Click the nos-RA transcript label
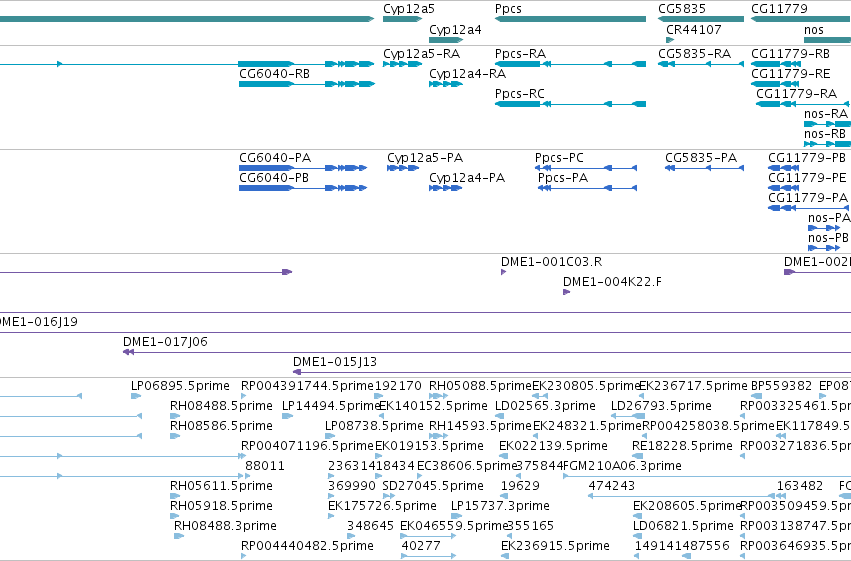Viewport: 851px width, 561px height. (x=825, y=114)
